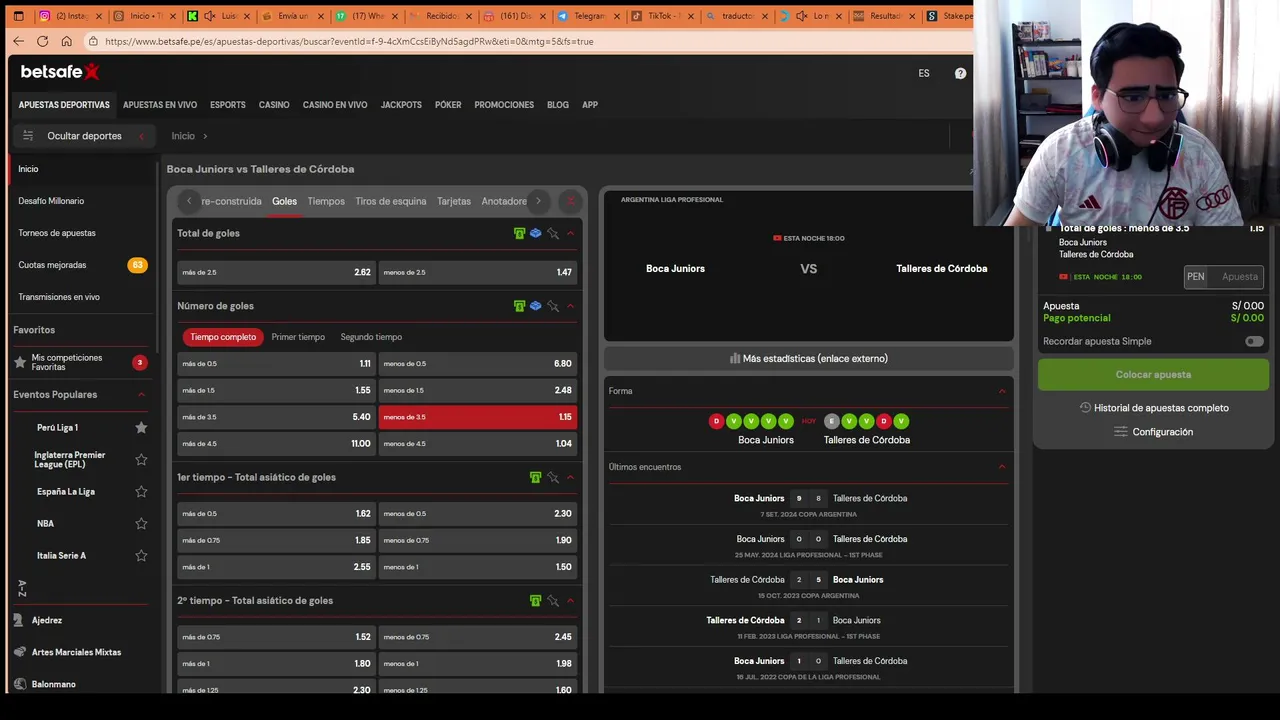This screenshot has height=720, width=1280.
Task: Switch to the Telegram browser tab
Action: click(590, 16)
